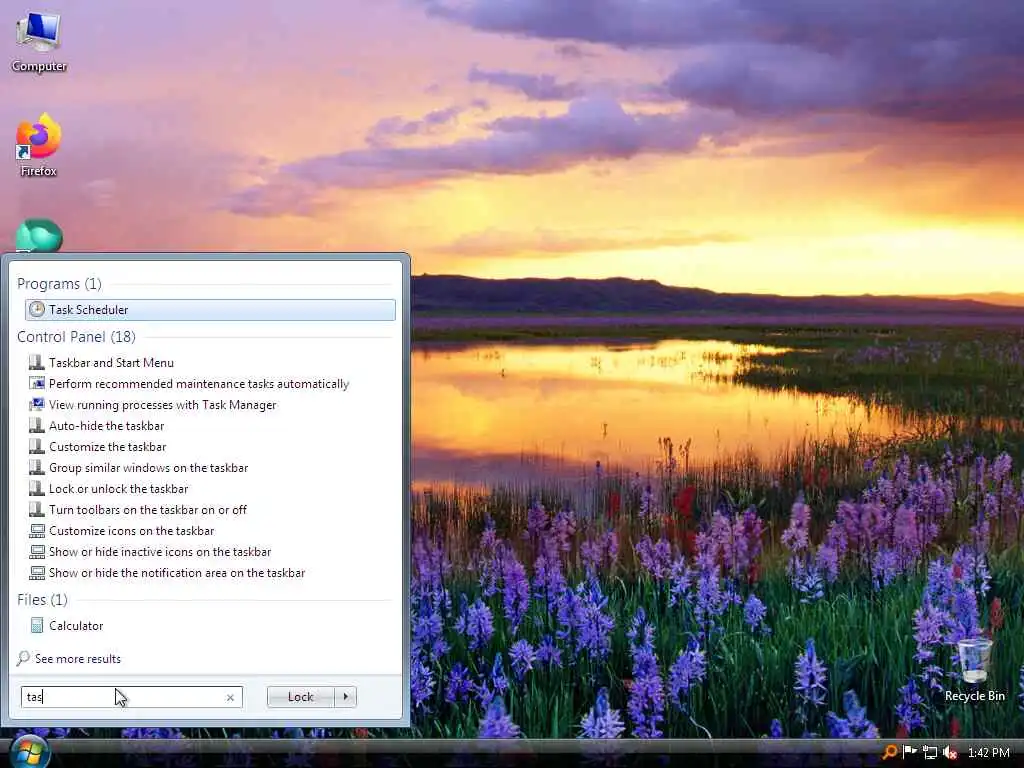Click icon beside Group similar windows

(37, 468)
